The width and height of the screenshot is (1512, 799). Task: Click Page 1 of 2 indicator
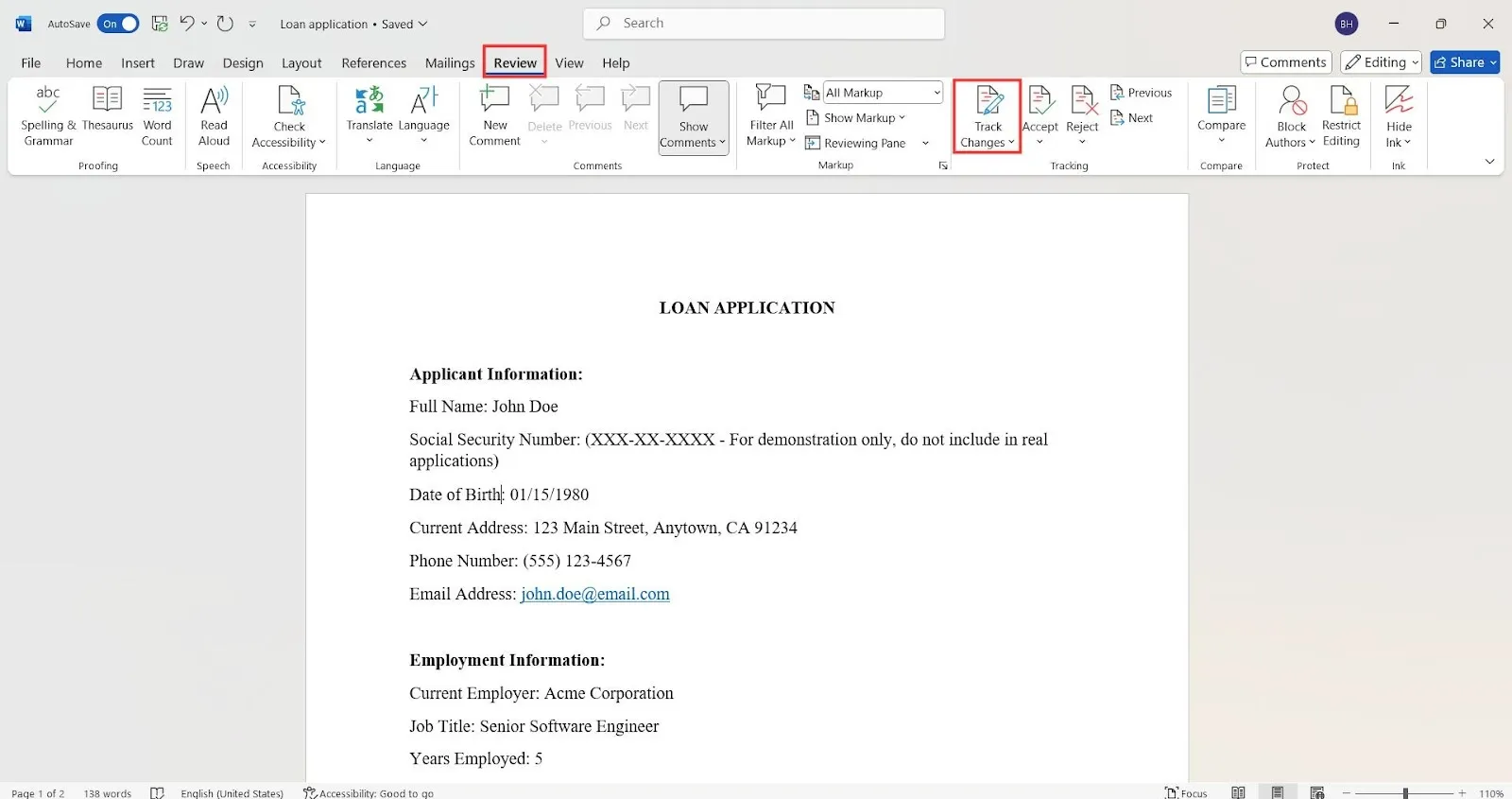(x=38, y=792)
